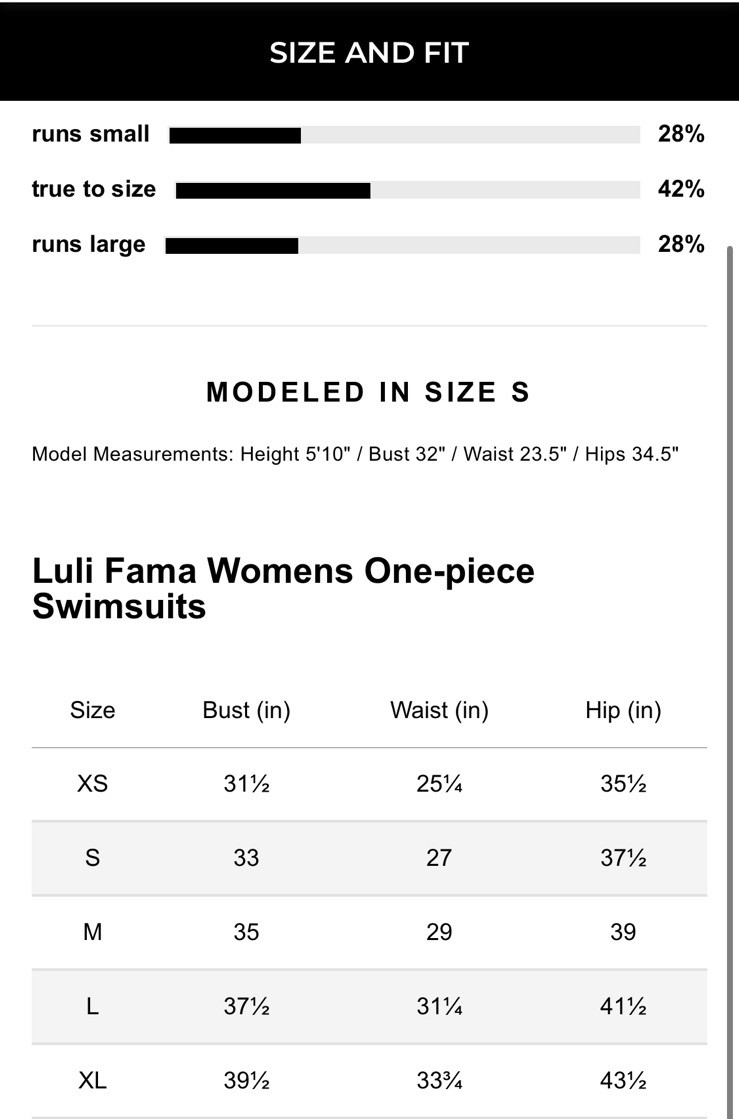
Task: Click the SIZE AND FIT header bar
Action: (369, 52)
